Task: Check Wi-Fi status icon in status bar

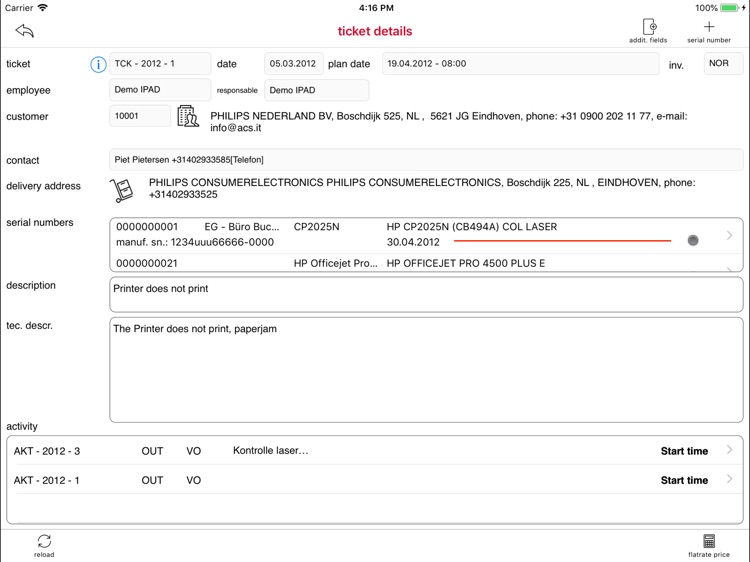Action: tap(43, 8)
